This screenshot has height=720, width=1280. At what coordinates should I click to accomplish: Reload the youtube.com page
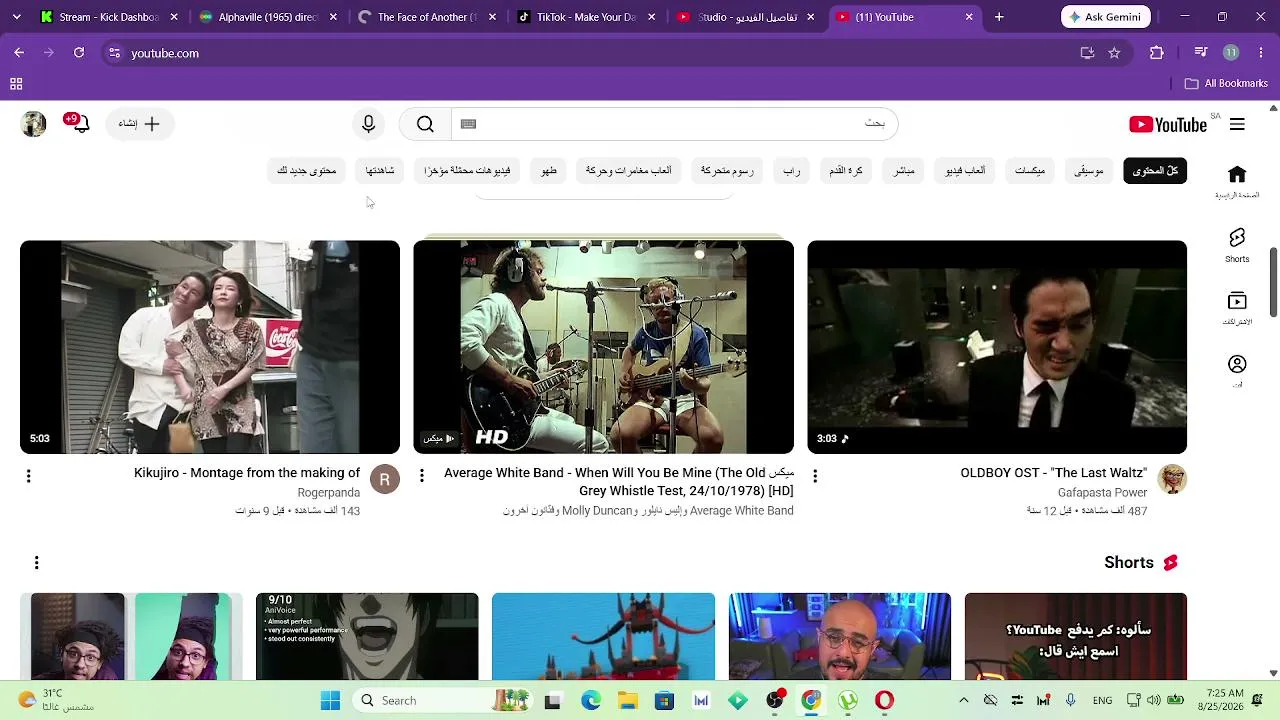tap(79, 53)
